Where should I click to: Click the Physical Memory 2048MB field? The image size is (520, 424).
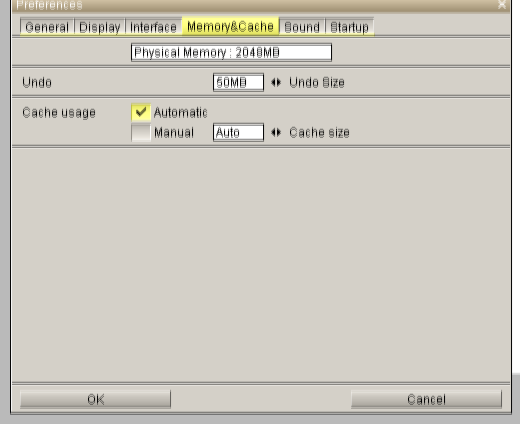[x=231, y=52]
